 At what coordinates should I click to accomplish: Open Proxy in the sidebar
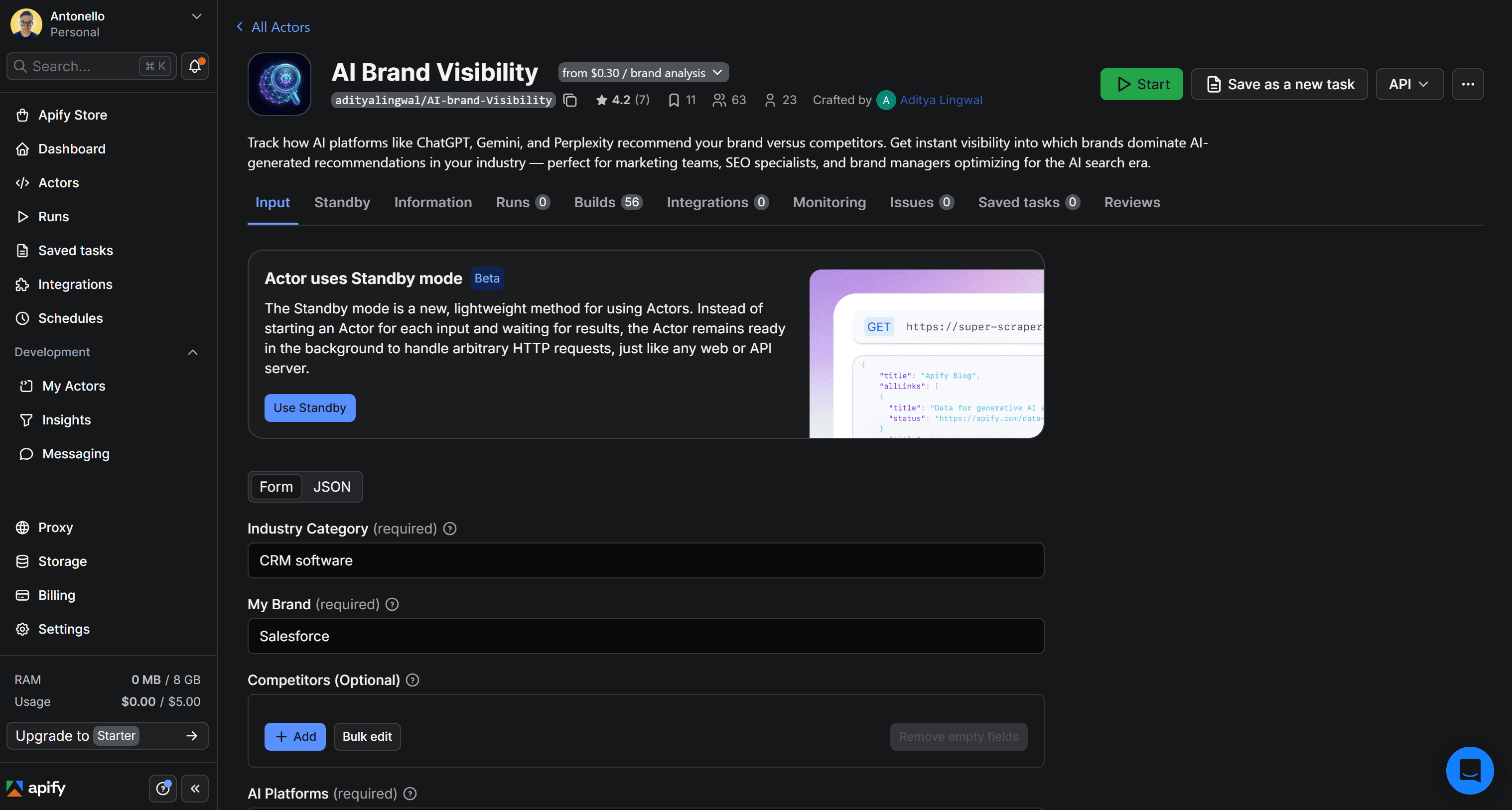click(56, 527)
